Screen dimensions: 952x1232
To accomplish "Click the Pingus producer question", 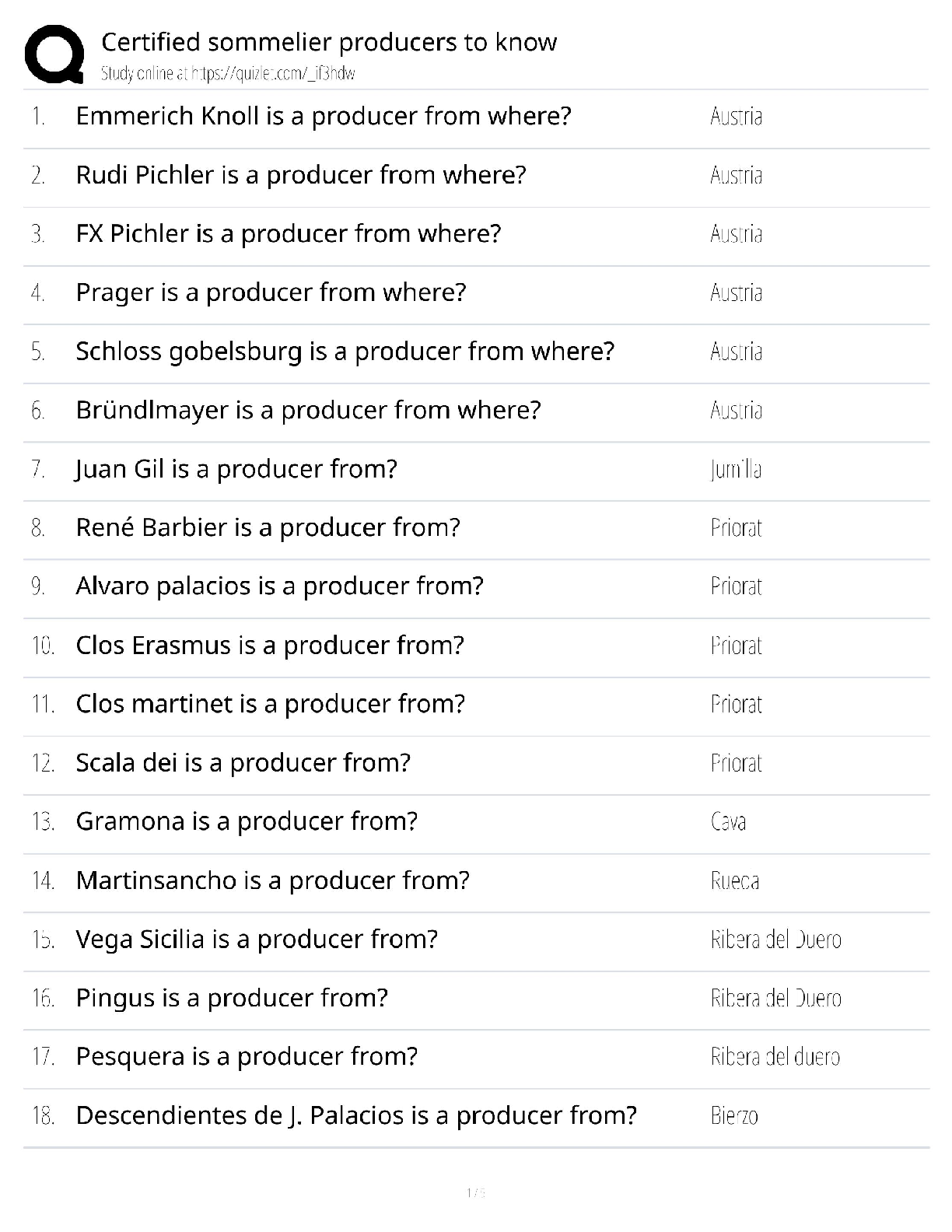I will [231, 998].
